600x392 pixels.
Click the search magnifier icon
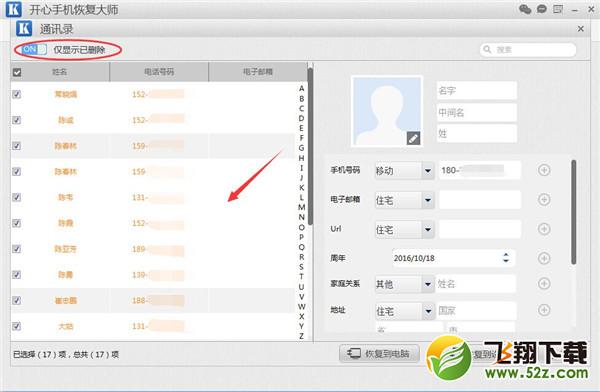[x=487, y=49]
